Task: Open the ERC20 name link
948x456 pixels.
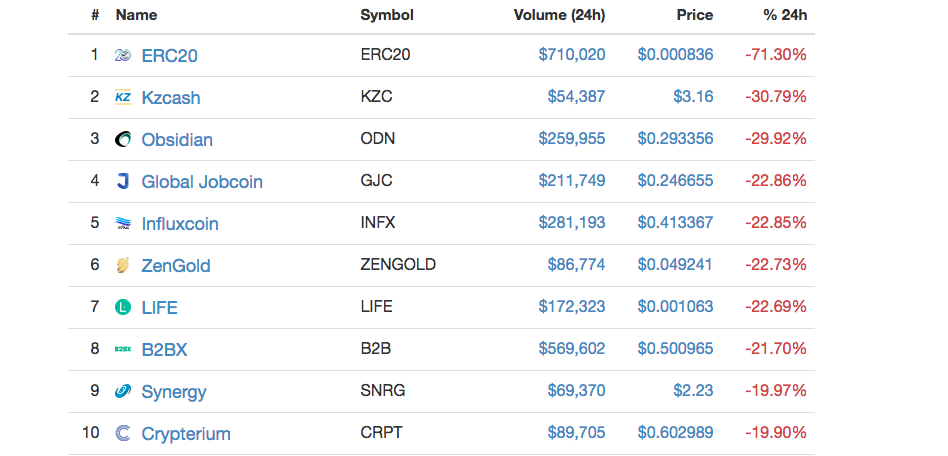Action: [x=170, y=55]
